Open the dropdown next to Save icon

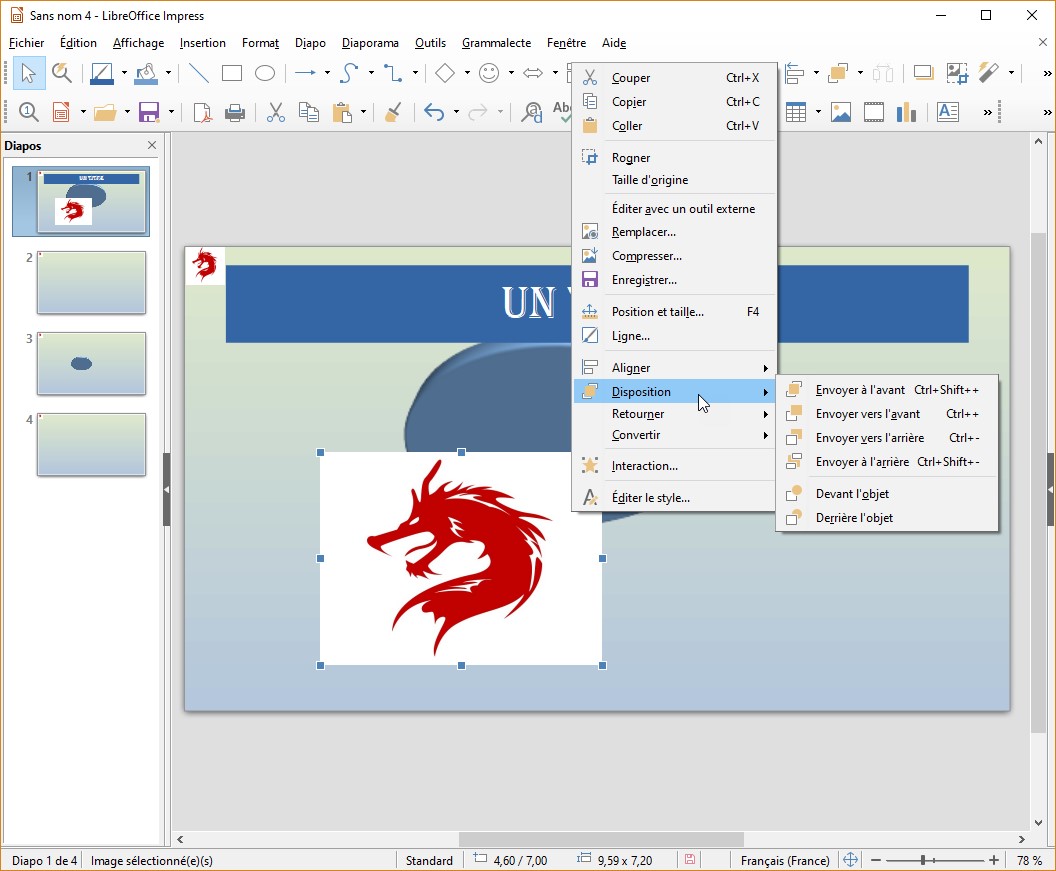pyautogui.click(x=172, y=113)
